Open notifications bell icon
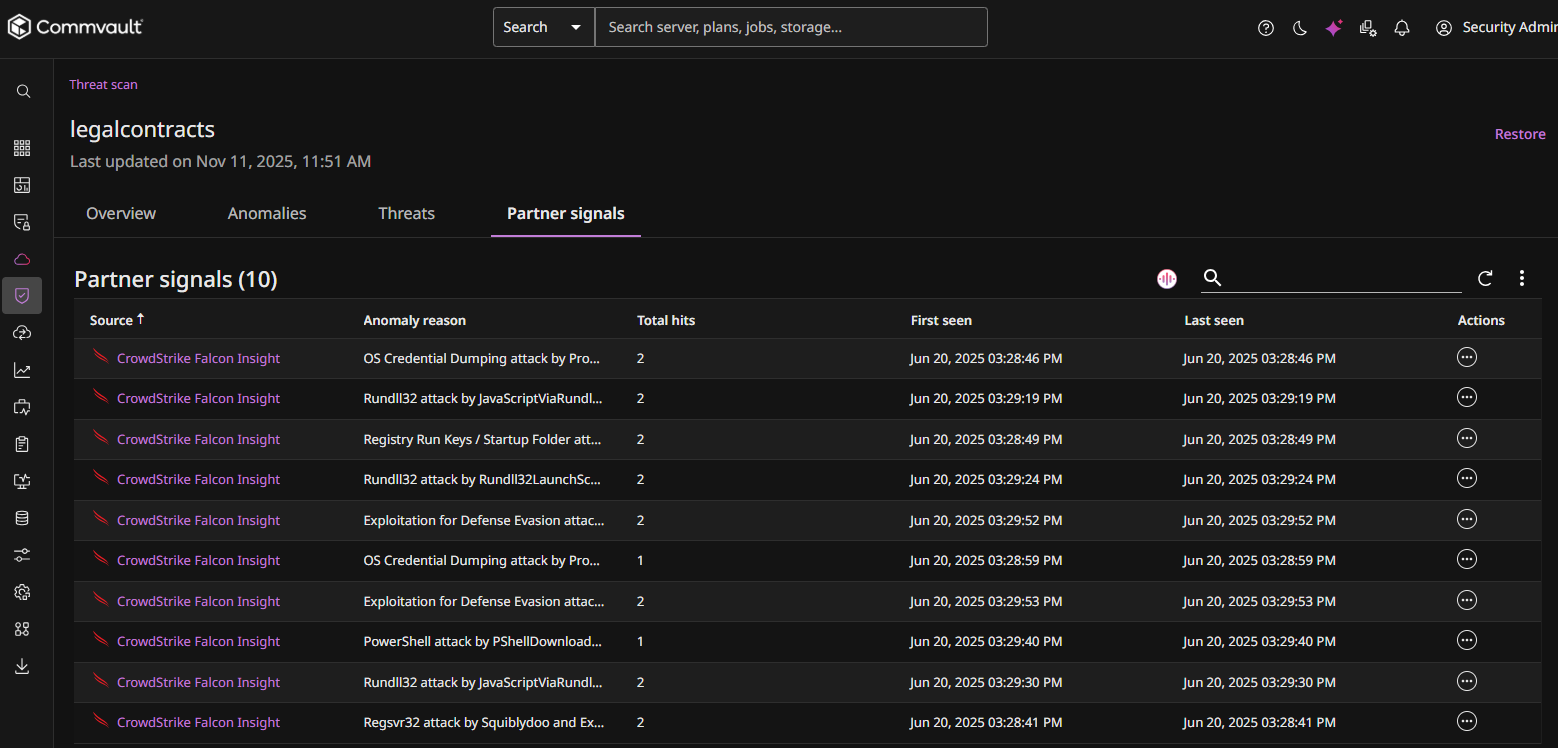Image resolution: width=1558 pixels, height=748 pixels. point(1402,28)
